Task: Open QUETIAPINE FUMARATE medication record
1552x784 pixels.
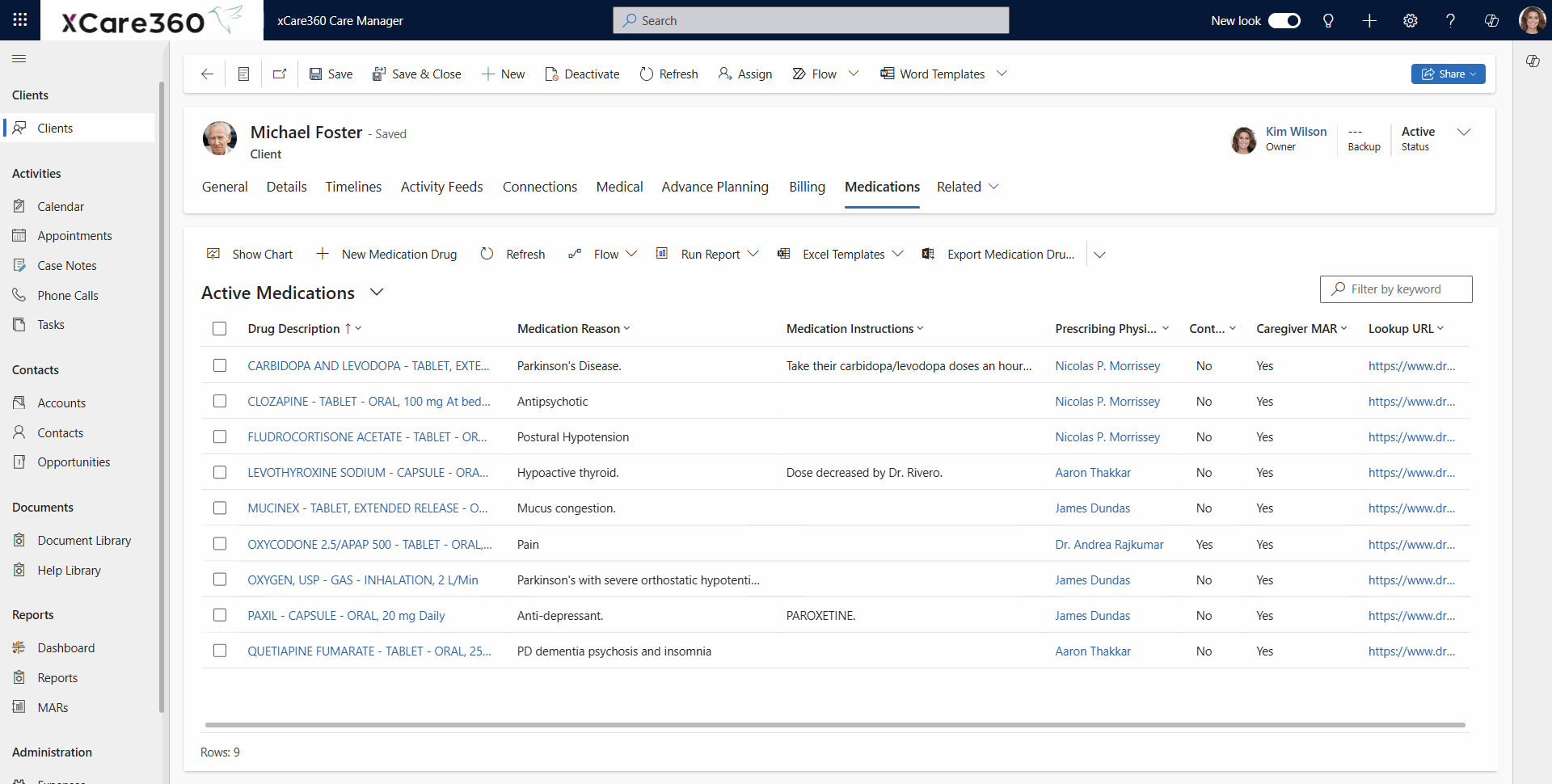Action: [369, 651]
